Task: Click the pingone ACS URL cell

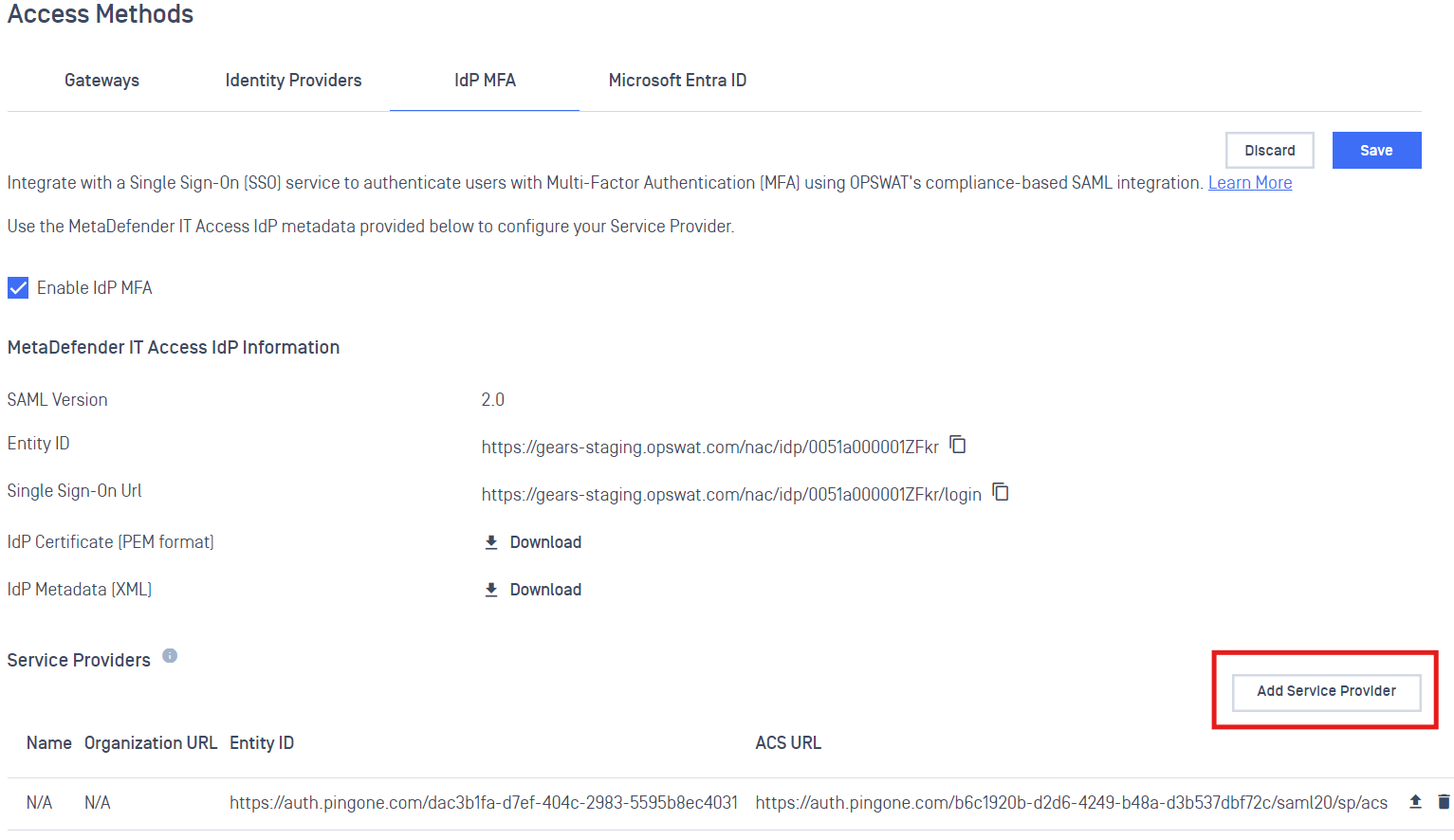Action: pyautogui.click(x=1071, y=803)
